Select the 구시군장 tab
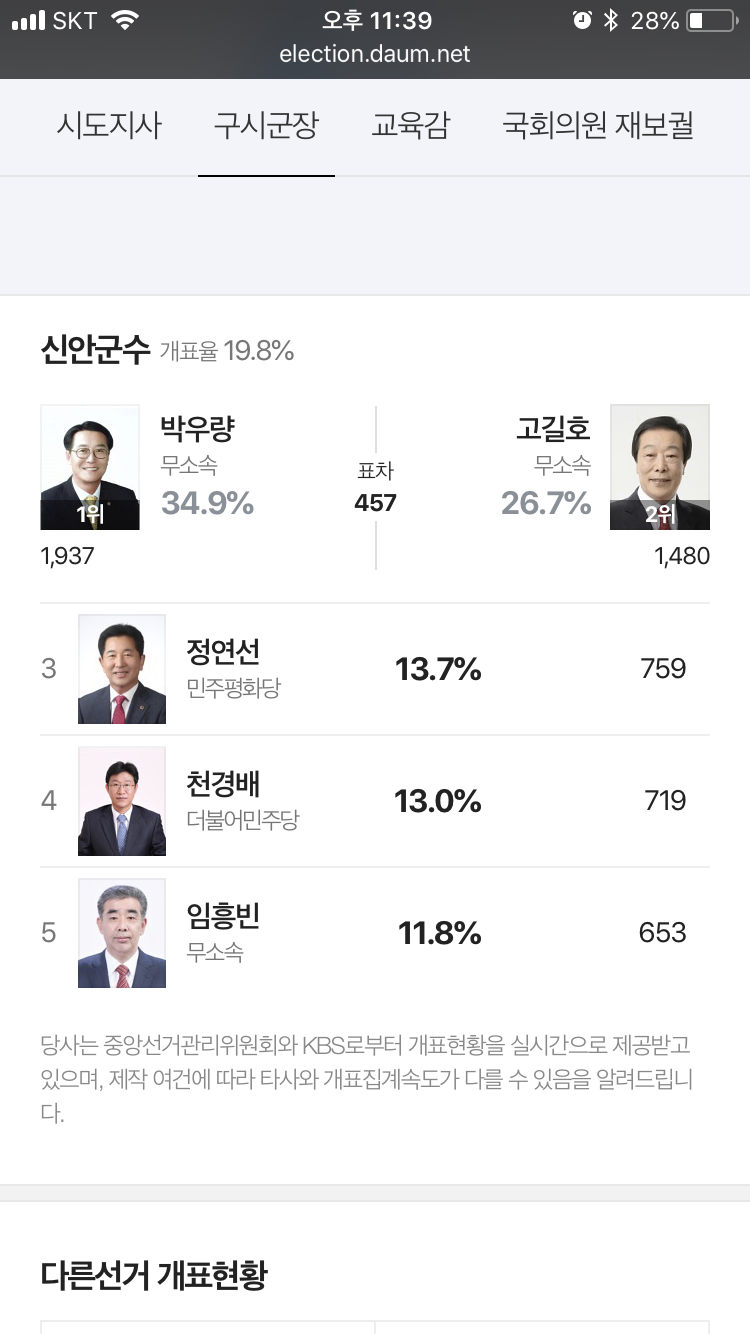Screen dimensions: 750x1334 tap(266, 127)
